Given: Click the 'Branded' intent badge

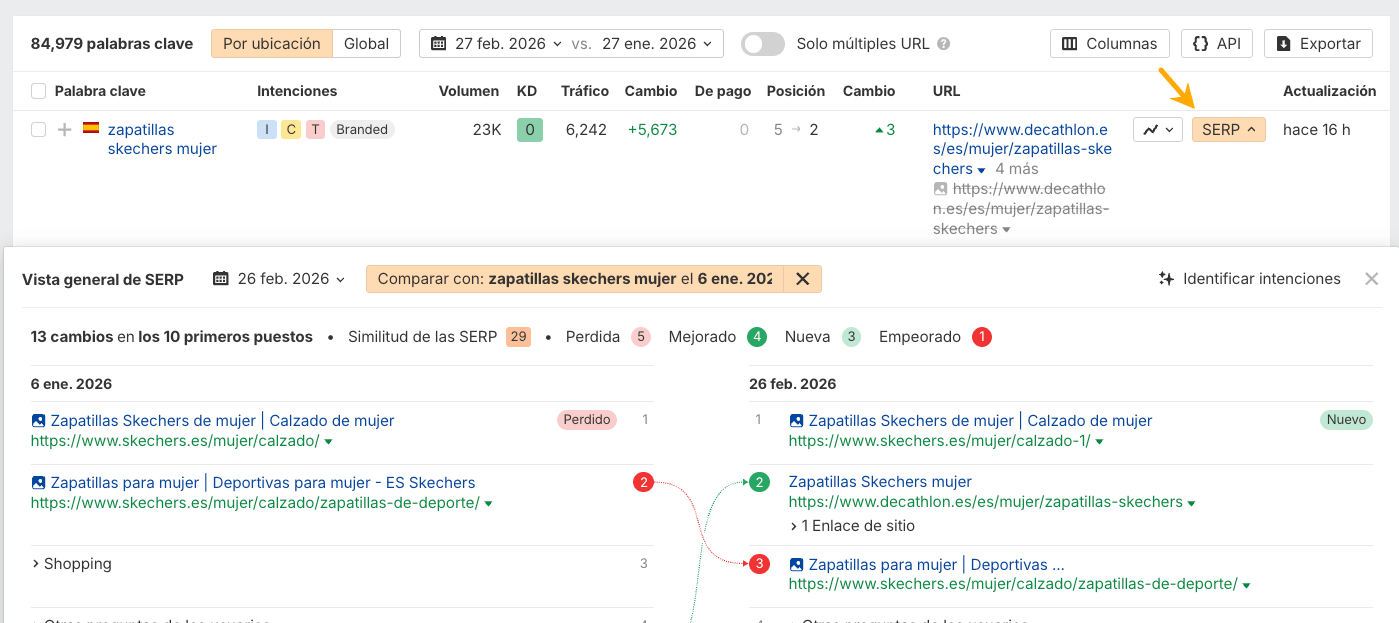Looking at the screenshot, I should (x=362, y=129).
